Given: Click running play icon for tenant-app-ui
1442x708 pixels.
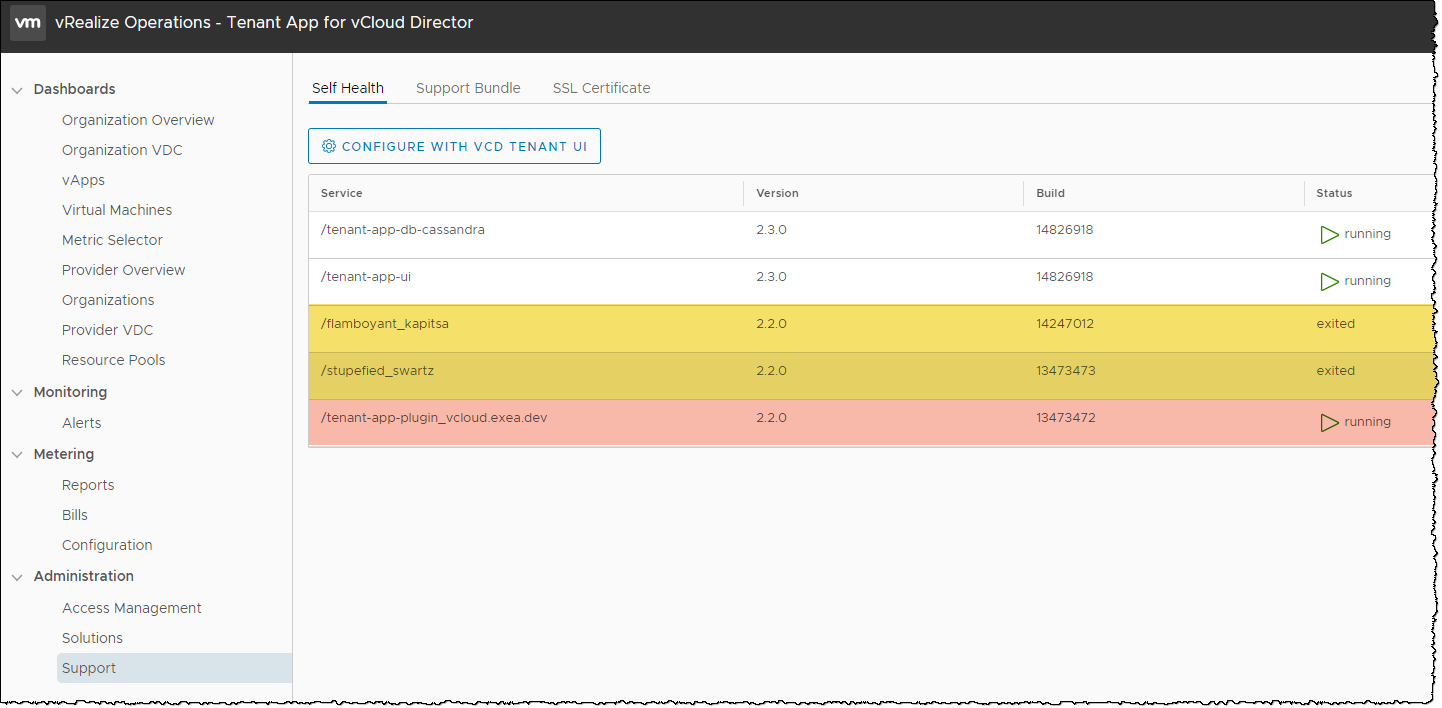Looking at the screenshot, I should click(1329, 281).
